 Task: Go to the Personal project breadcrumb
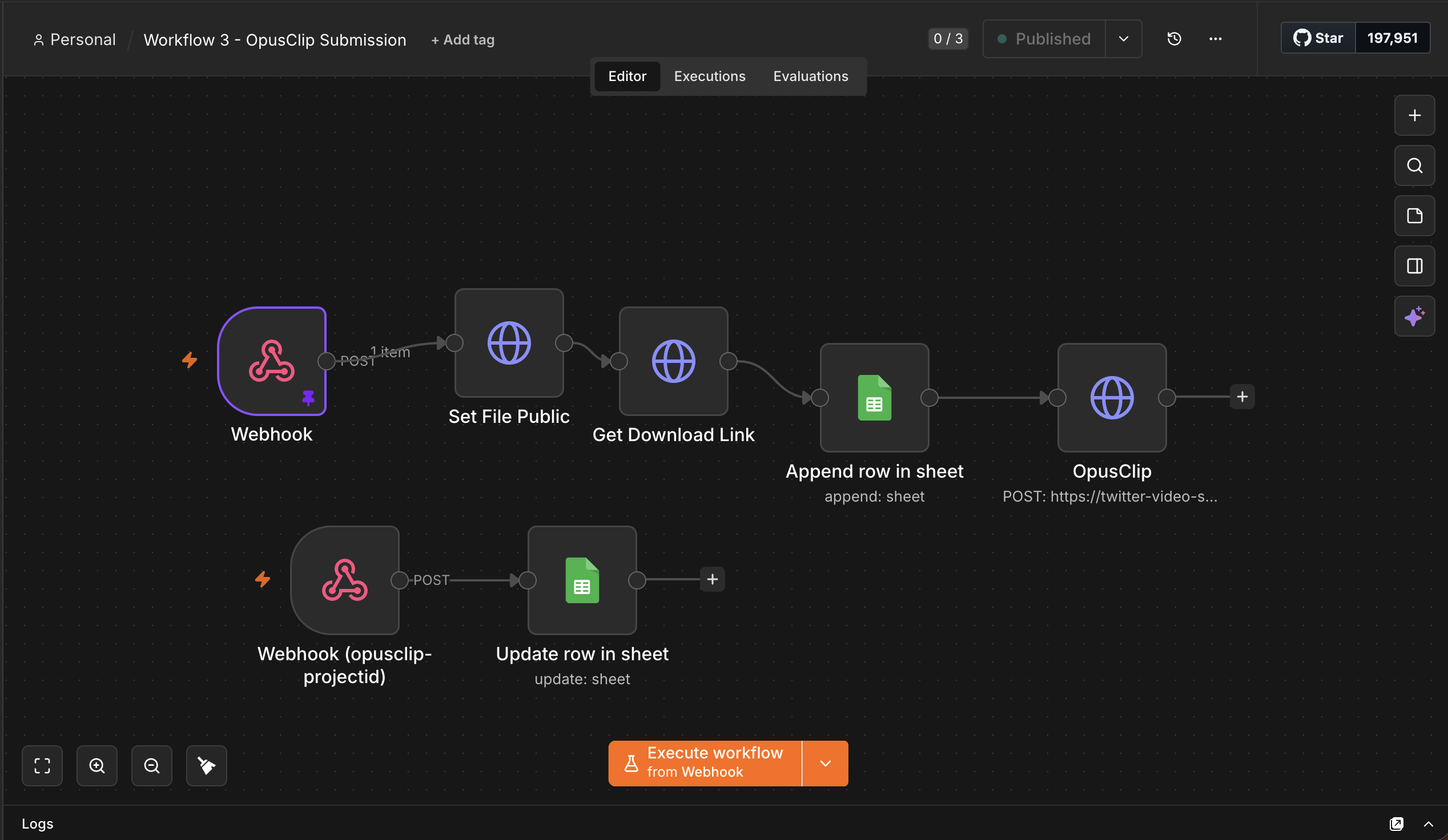click(x=75, y=39)
